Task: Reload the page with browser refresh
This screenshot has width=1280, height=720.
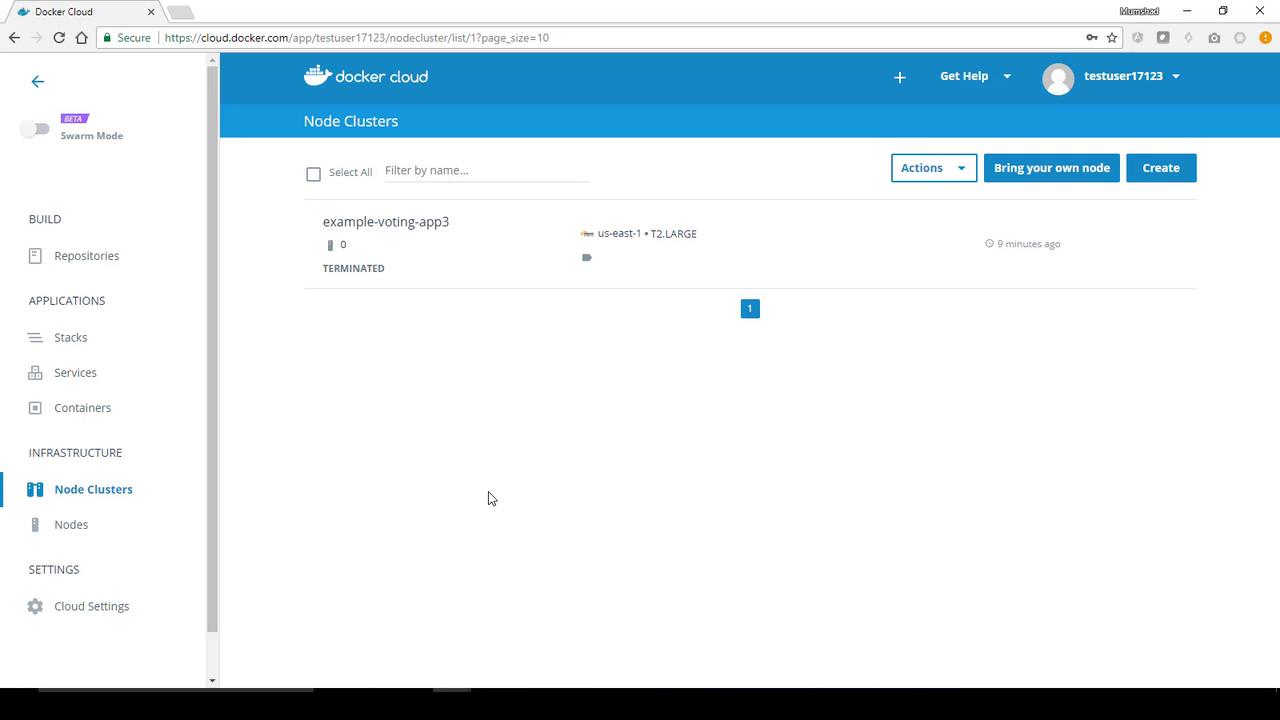Action: point(59,38)
